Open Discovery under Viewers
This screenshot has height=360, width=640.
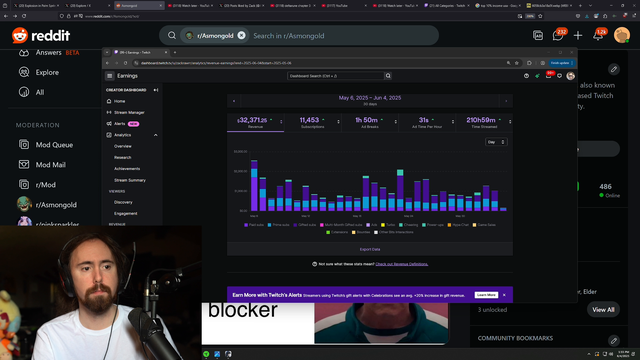pyautogui.click(x=123, y=202)
